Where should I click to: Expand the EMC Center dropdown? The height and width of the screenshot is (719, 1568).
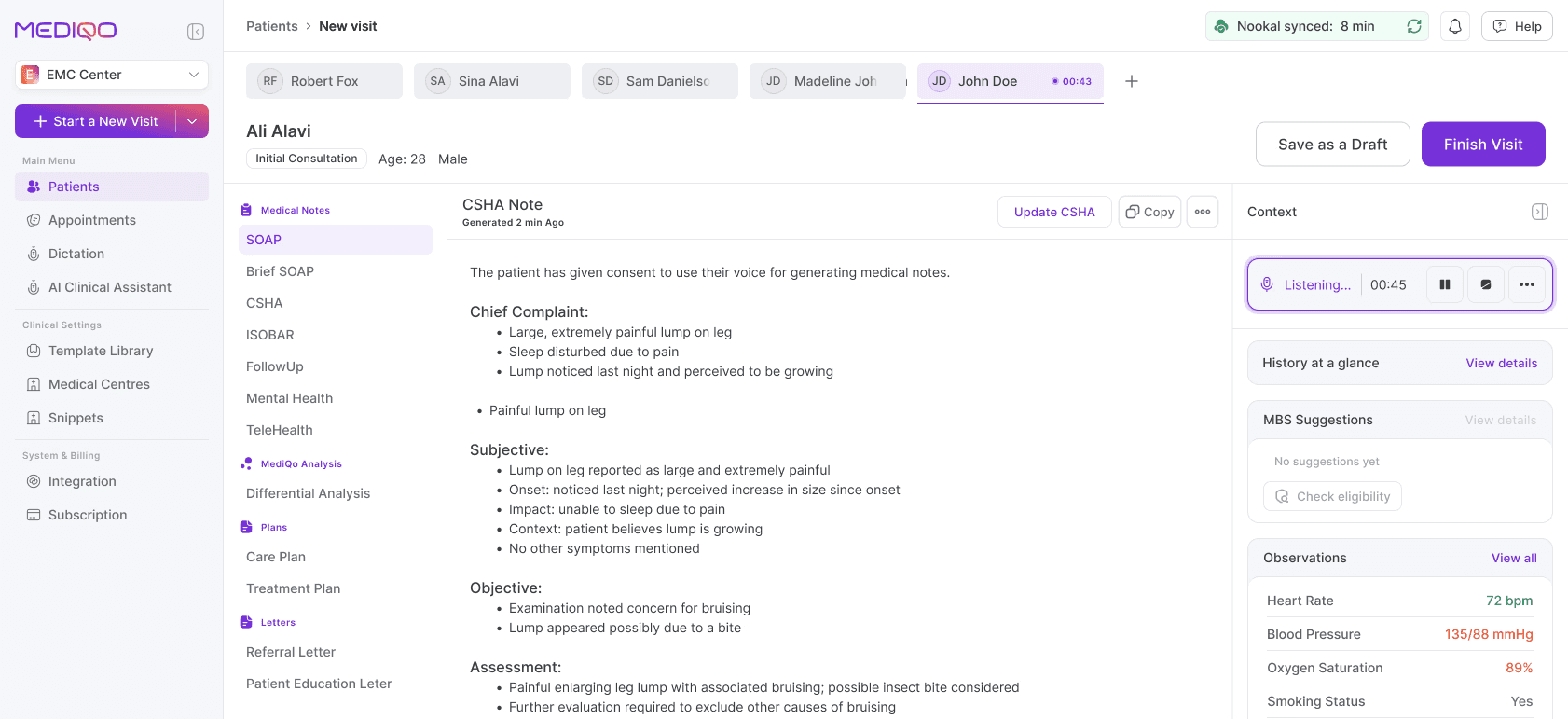pyautogui.click(x=112, y=75)
